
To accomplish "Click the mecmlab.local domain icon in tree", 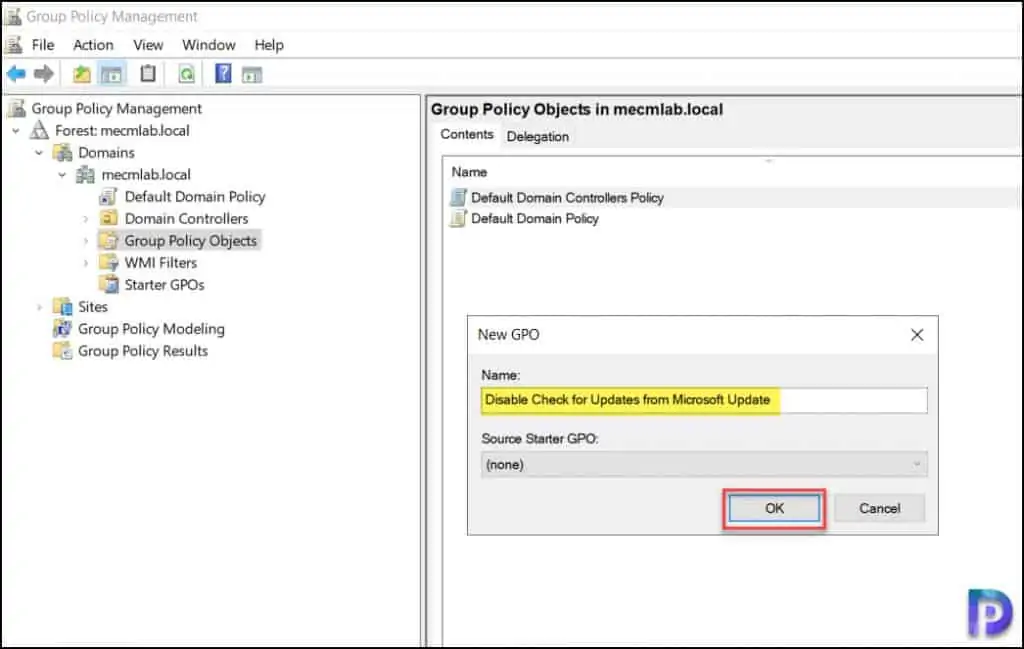I will click(x=86, y=175).
